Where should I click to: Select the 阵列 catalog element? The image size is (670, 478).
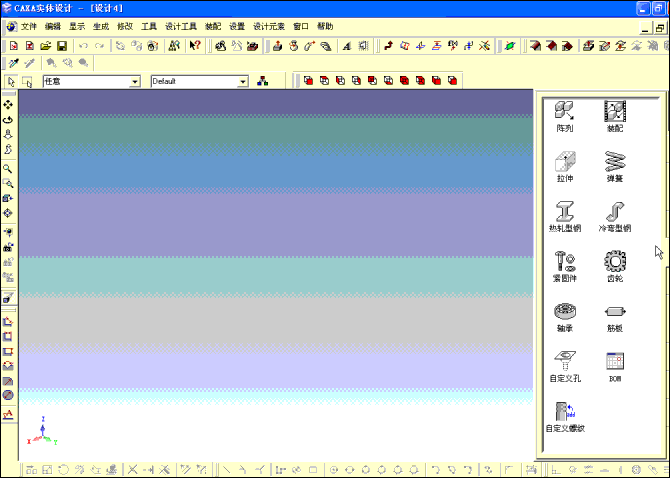tap(565, 116)
